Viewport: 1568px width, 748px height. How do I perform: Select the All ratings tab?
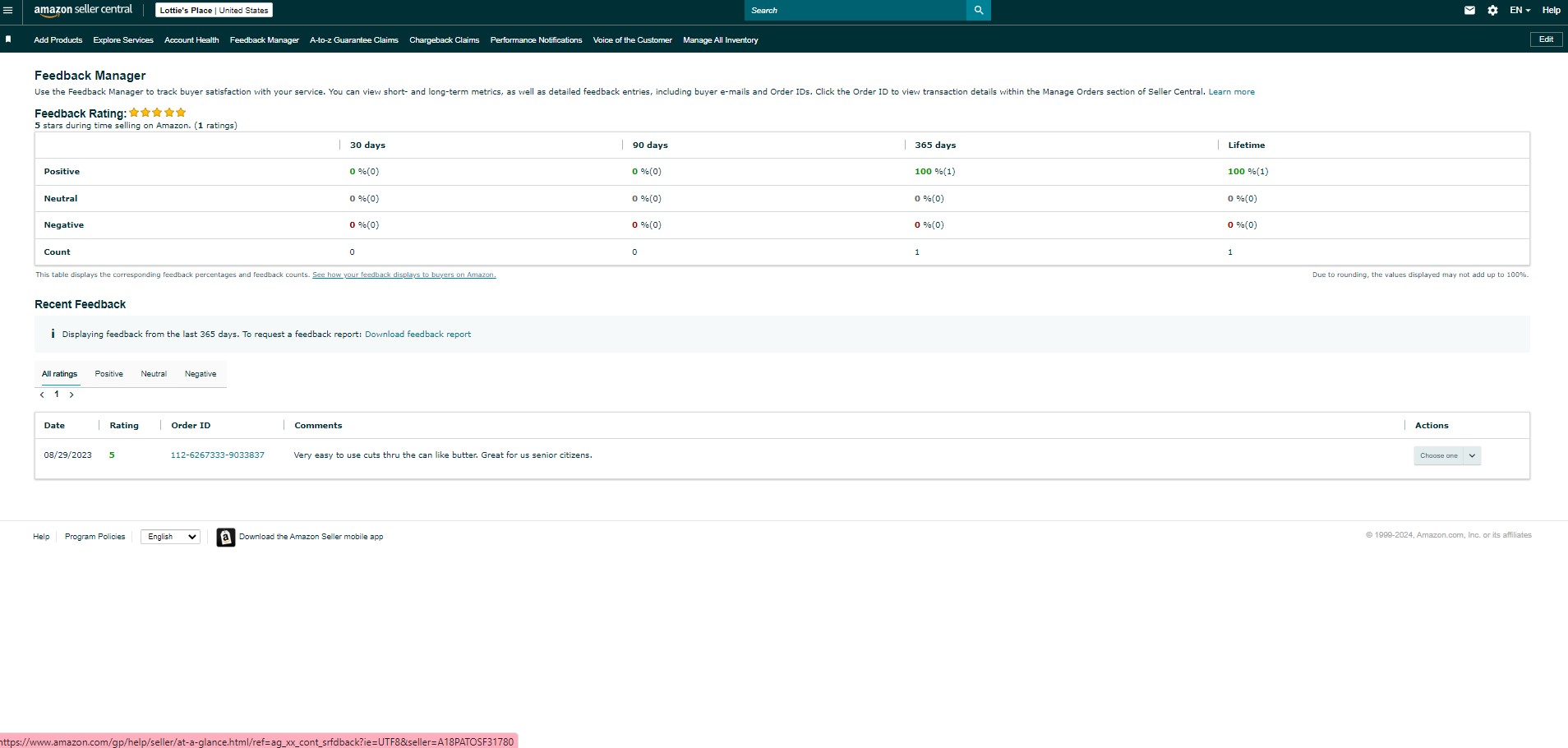60,374
